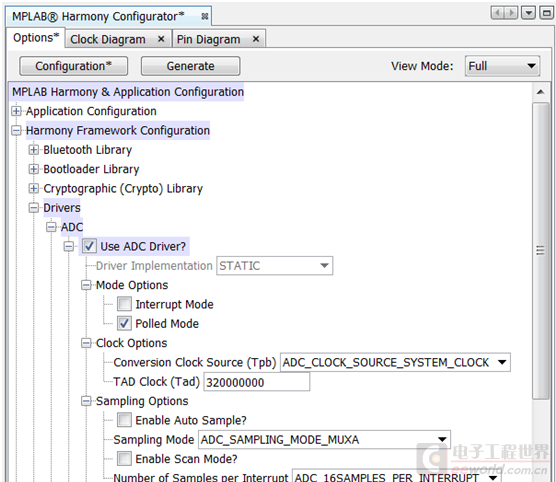Expand Cryptographic (Crypto) Library node
This screenshot has height=482, width=556.
34,188
